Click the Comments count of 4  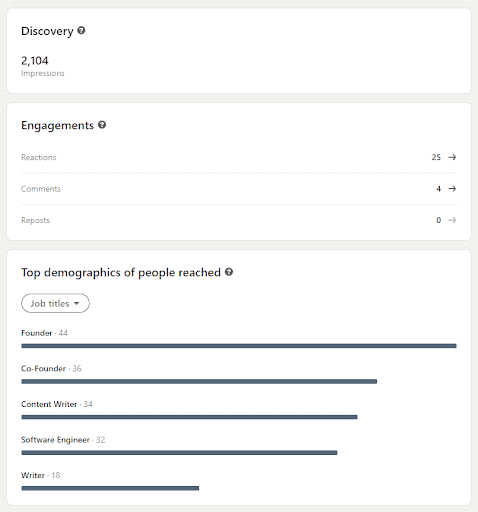coord(438,189)
